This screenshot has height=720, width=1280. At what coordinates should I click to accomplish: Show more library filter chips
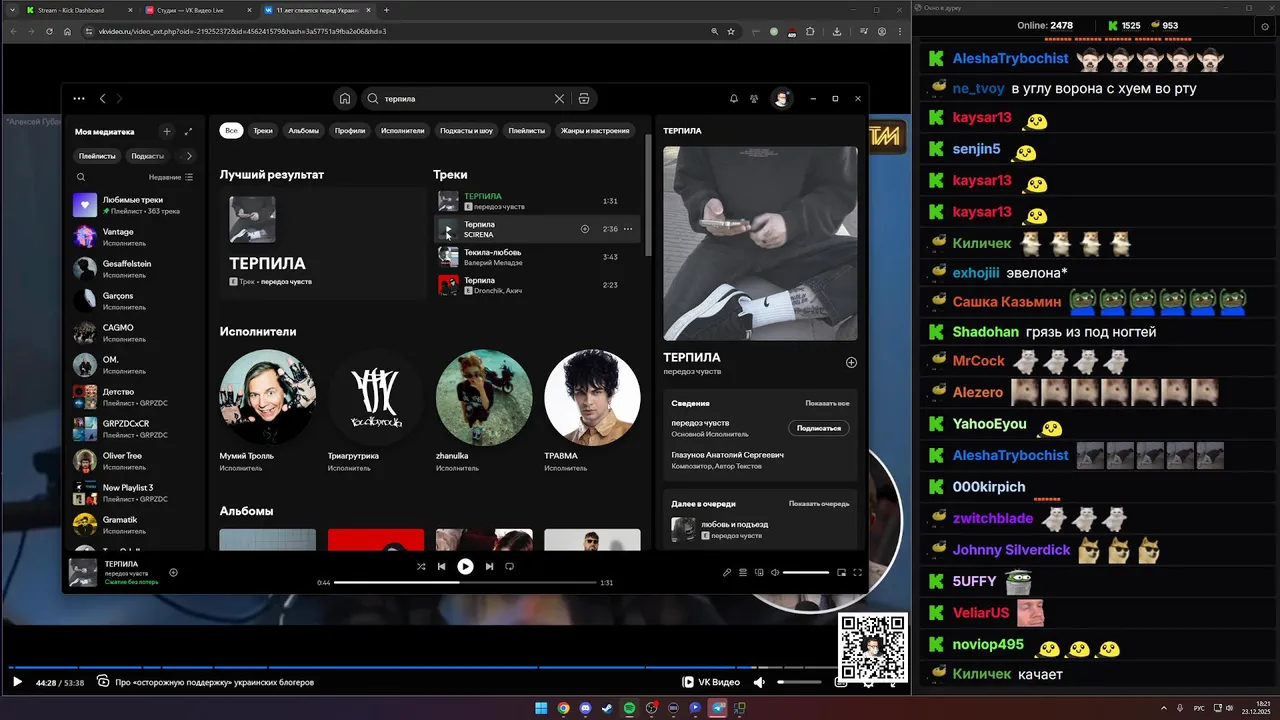189,156
